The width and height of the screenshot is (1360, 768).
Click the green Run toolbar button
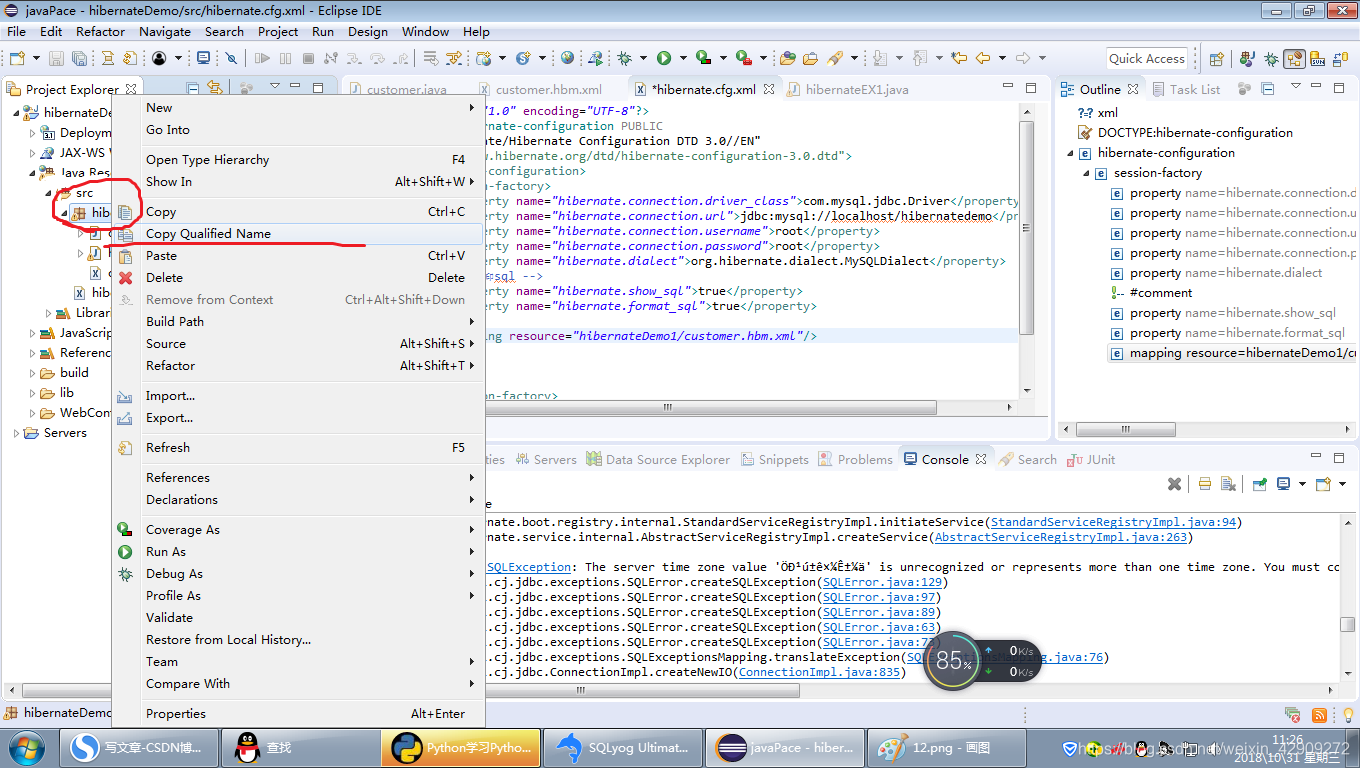click(x=663, y=58)
